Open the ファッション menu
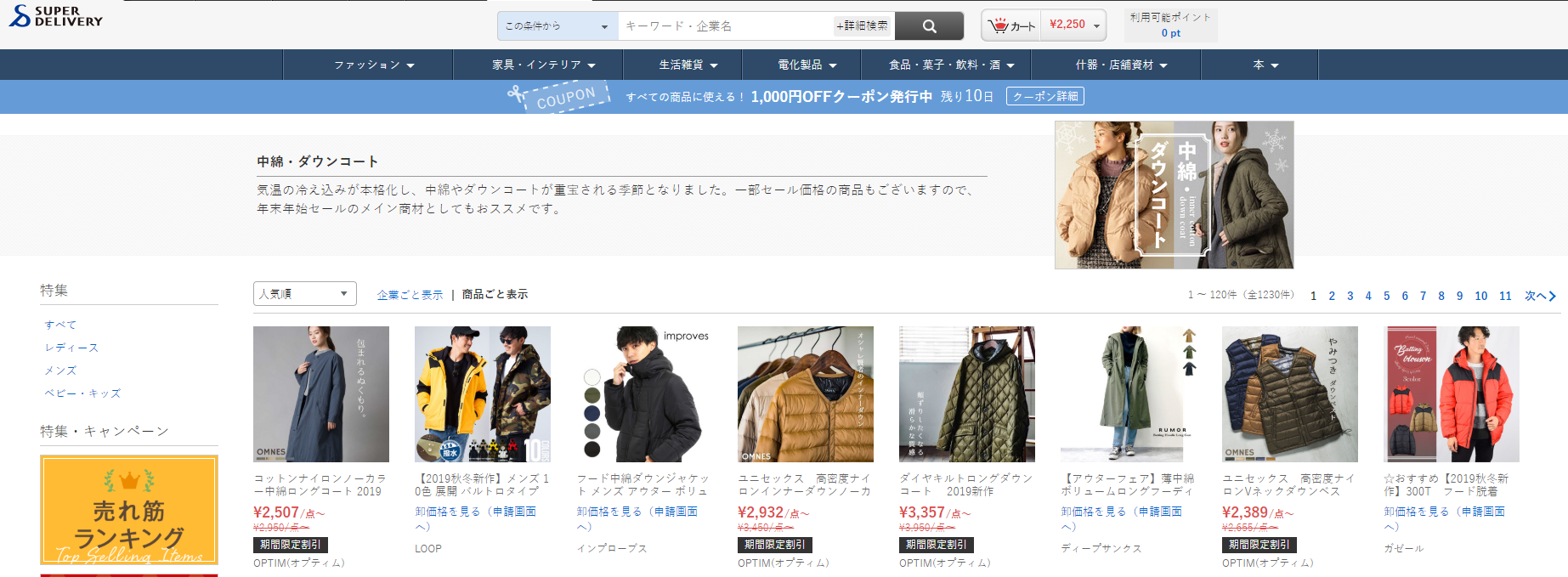Screen dimensions: 1568x577 373,65
